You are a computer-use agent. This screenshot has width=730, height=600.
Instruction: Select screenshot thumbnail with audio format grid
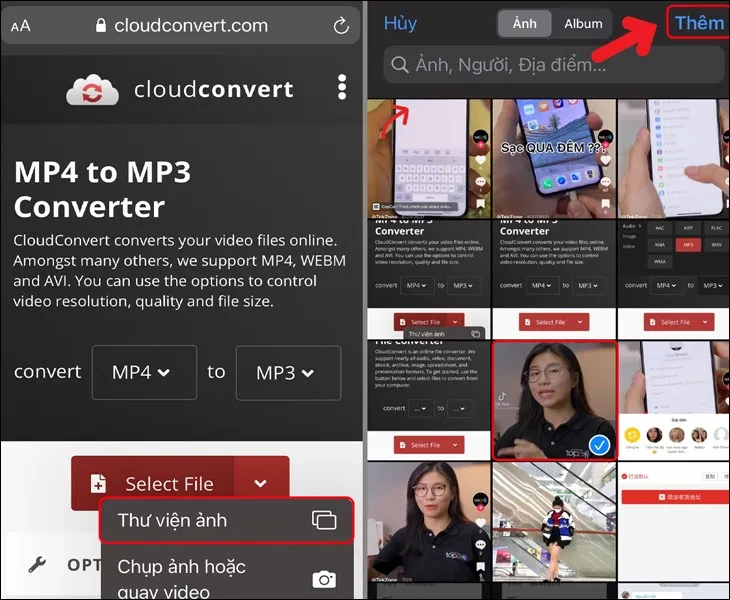(x=673, y=280)
